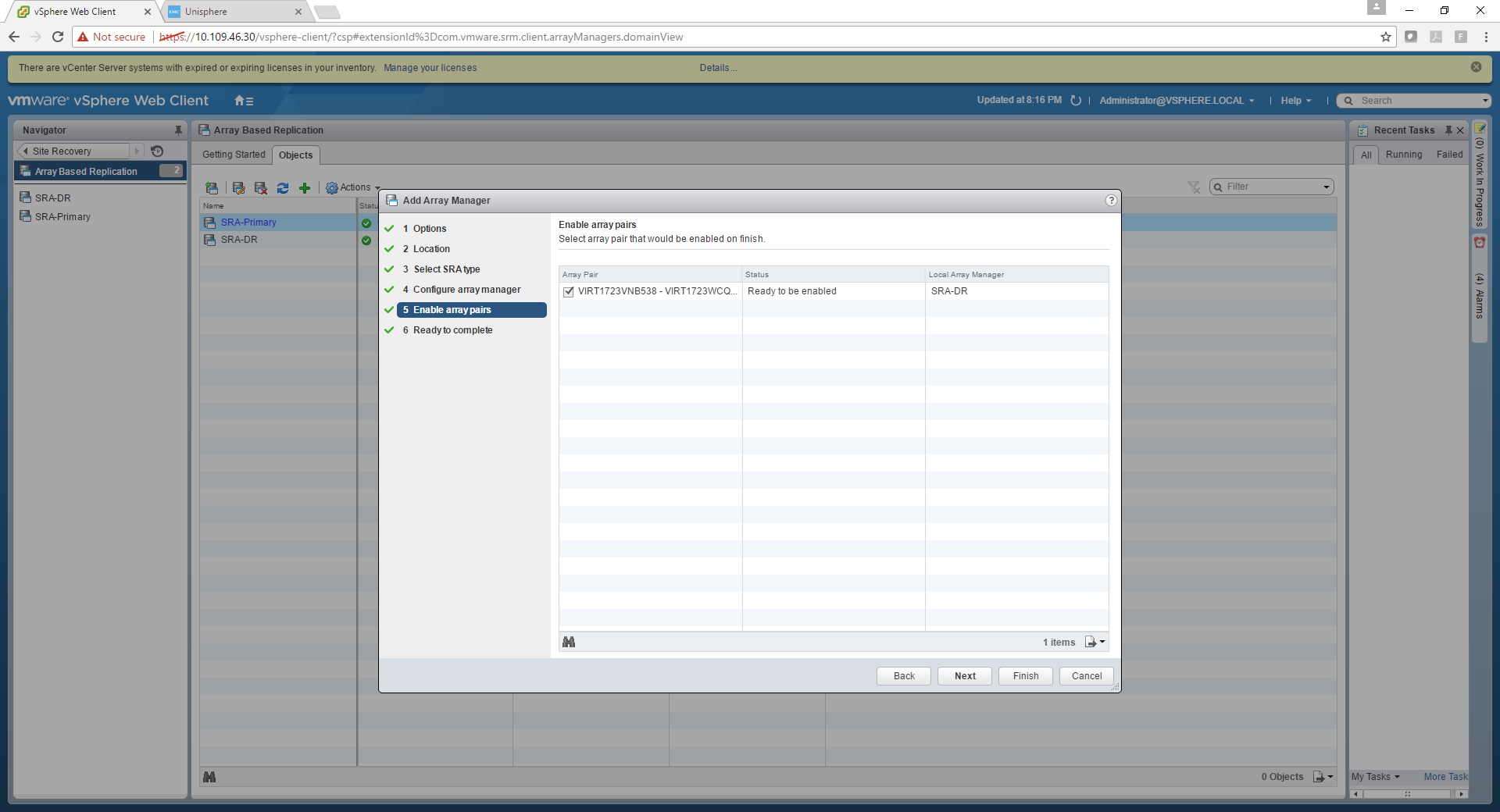Viewport: 1500px width, 812px height.
Task: Open the Actions dropdown menu
Action: point(353,188)
